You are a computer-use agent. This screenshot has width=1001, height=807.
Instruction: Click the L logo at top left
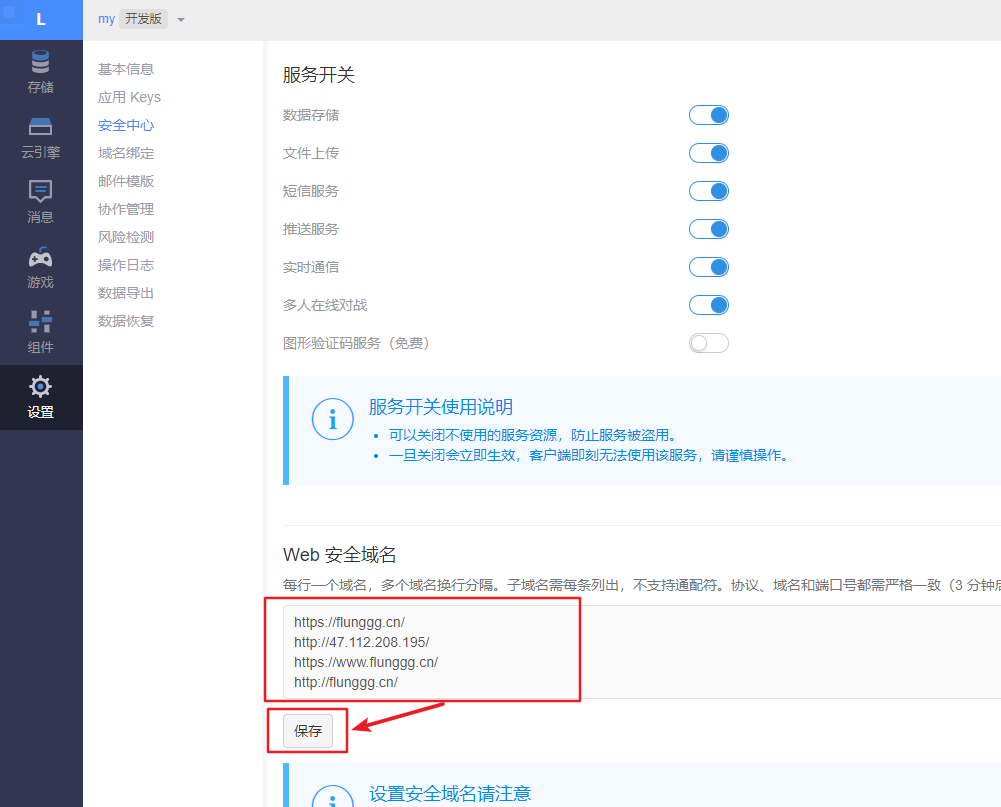coord(41,20)
